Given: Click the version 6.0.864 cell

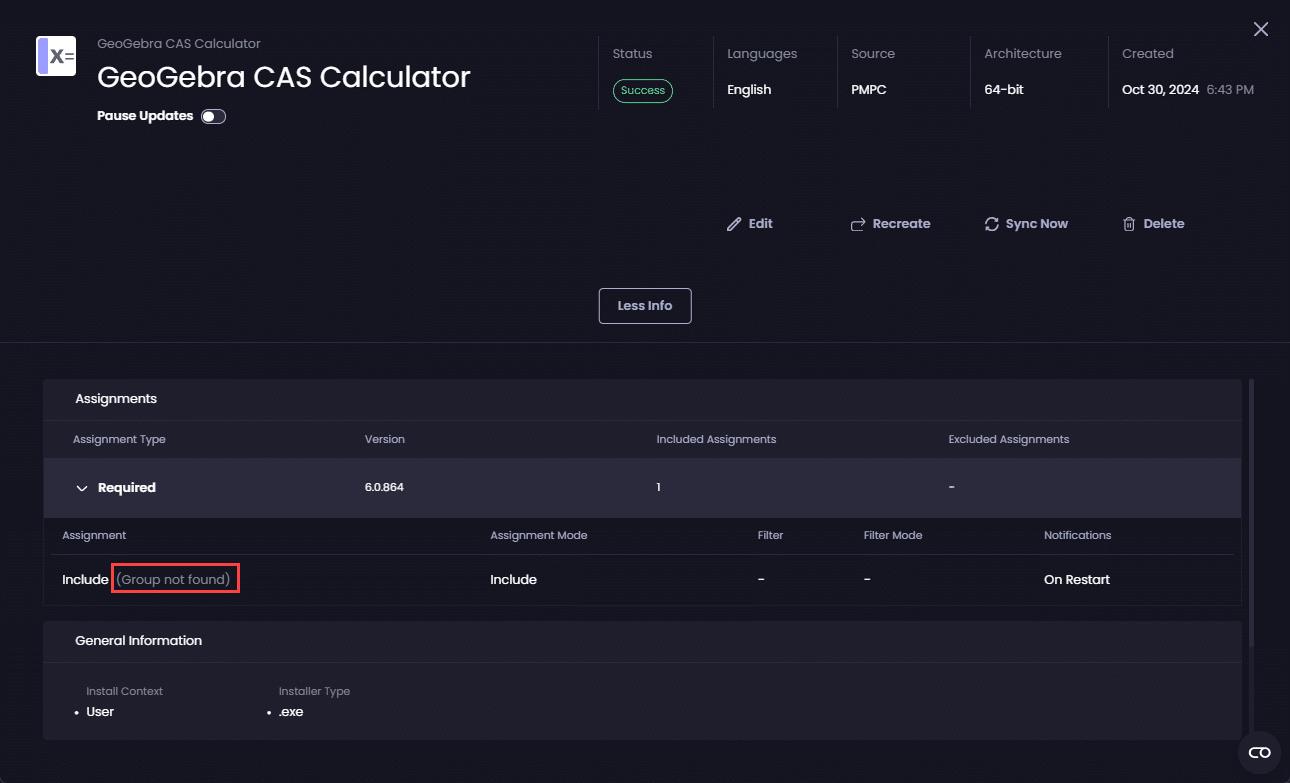Looking at the screenshot, I should pyautogui.click(x=384, y=488).
